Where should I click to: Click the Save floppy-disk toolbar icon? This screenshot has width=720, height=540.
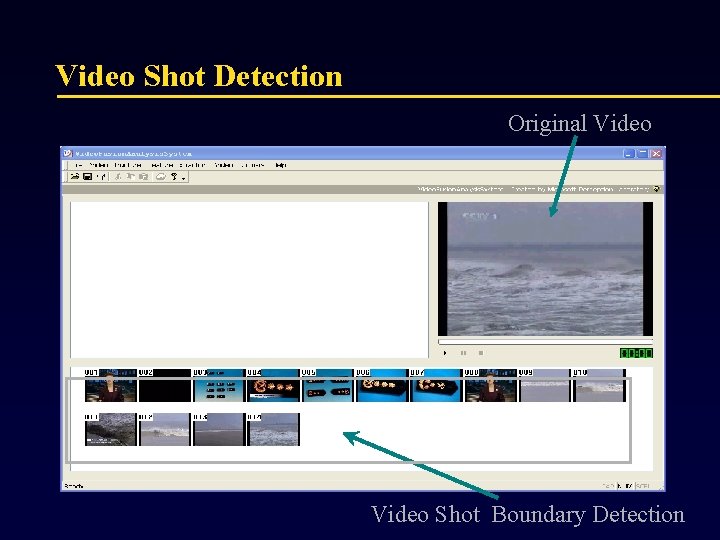tap(87, 176)
